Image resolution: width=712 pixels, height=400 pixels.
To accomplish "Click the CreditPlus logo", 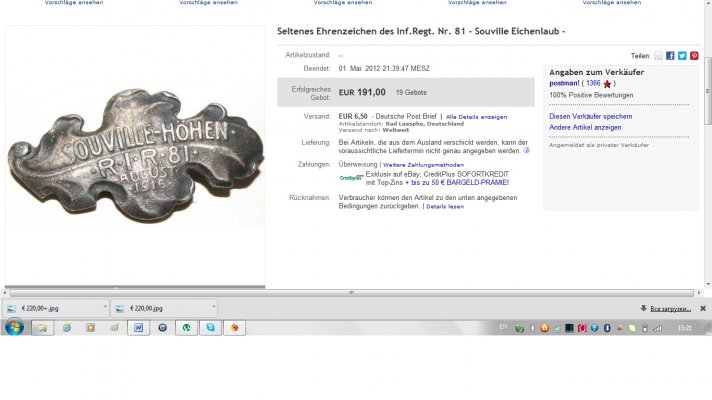I will 351,178.
